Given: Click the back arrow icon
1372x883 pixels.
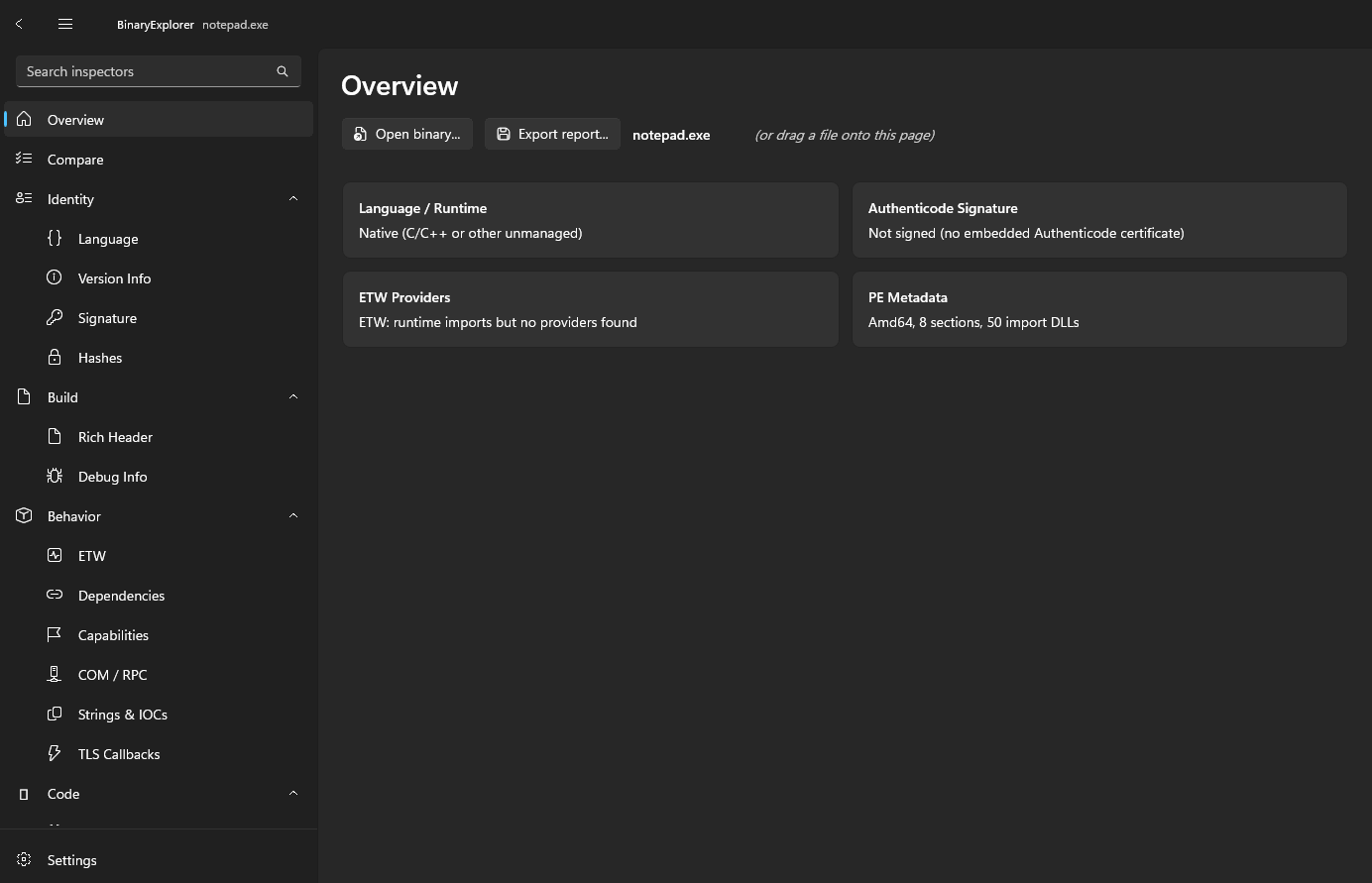Looking at the screenshot, I should 19,24.
